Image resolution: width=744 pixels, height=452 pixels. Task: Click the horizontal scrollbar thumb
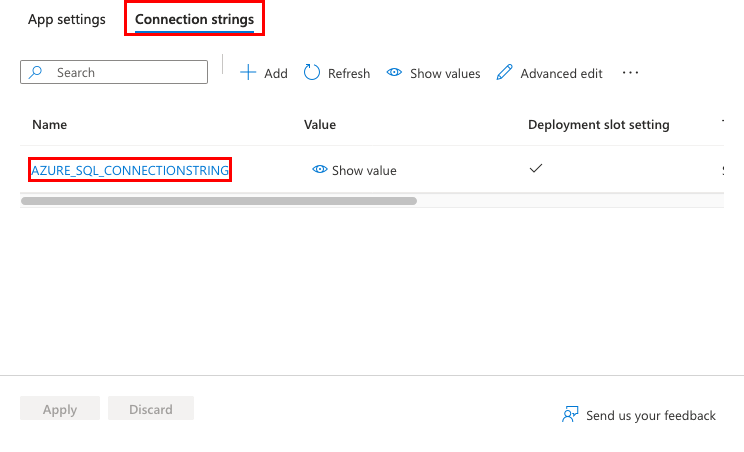219,201
